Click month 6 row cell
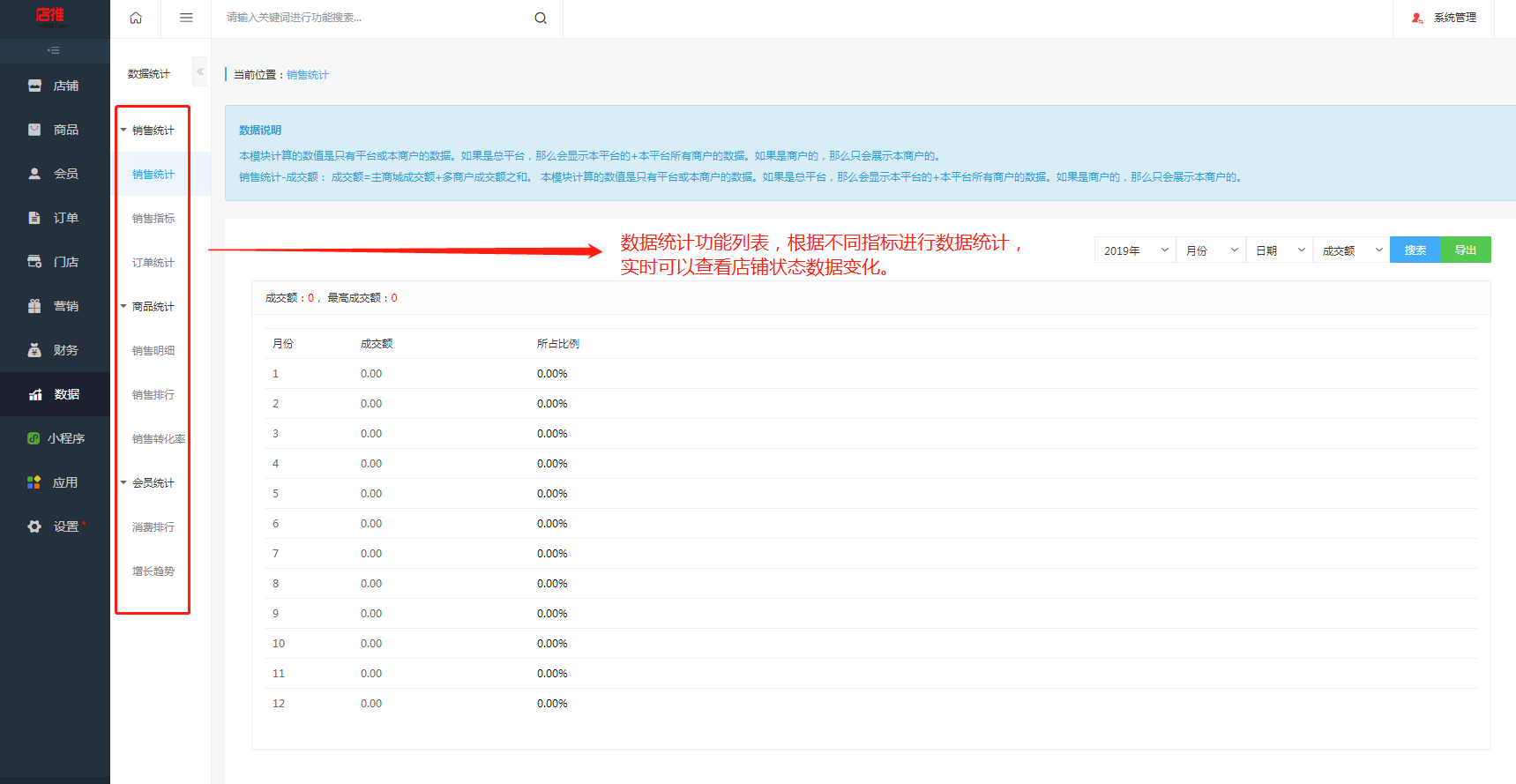This screenshot has height=784, width=1516. (x=276, y=524)
